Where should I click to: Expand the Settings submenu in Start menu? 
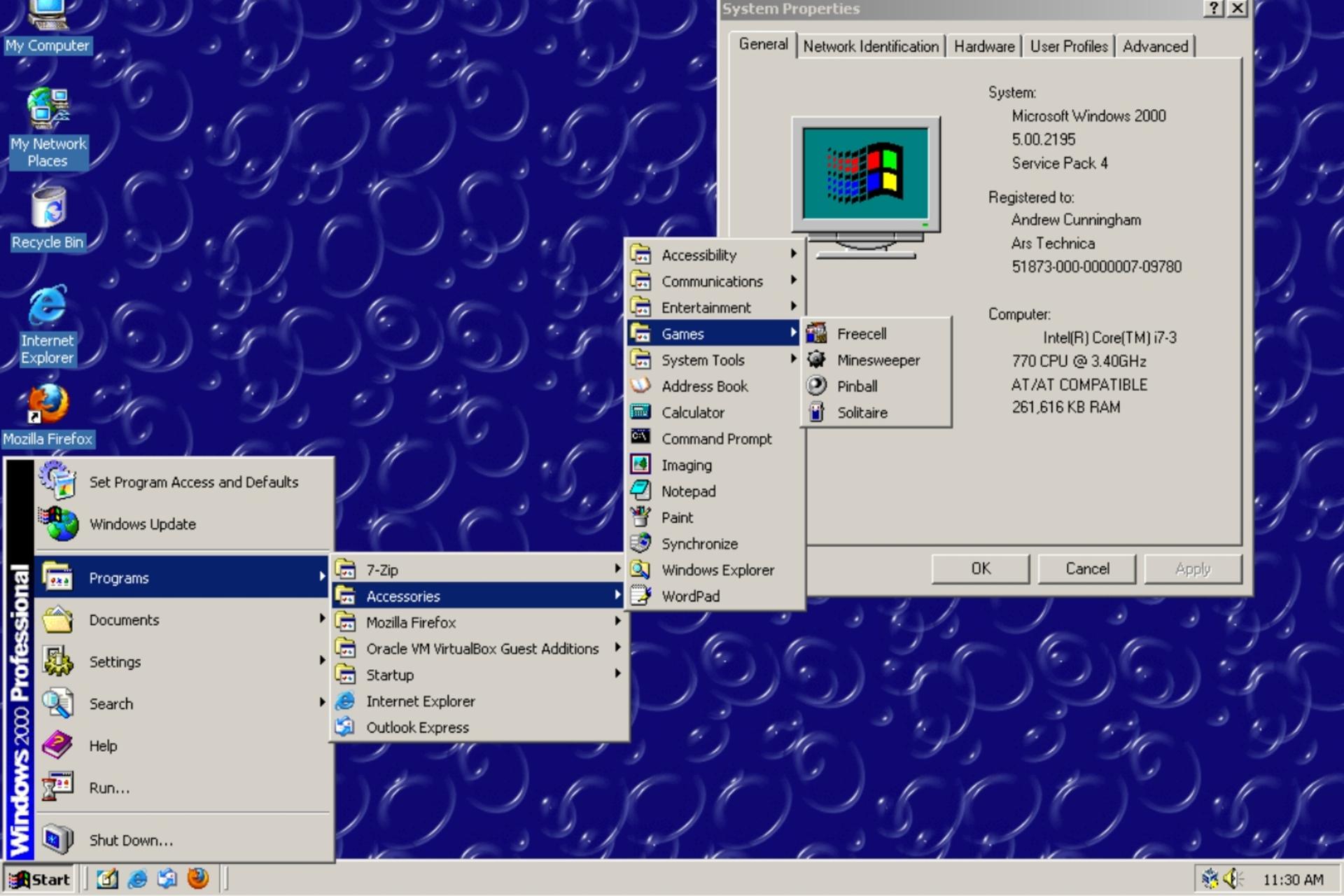[x=183, y=661]
